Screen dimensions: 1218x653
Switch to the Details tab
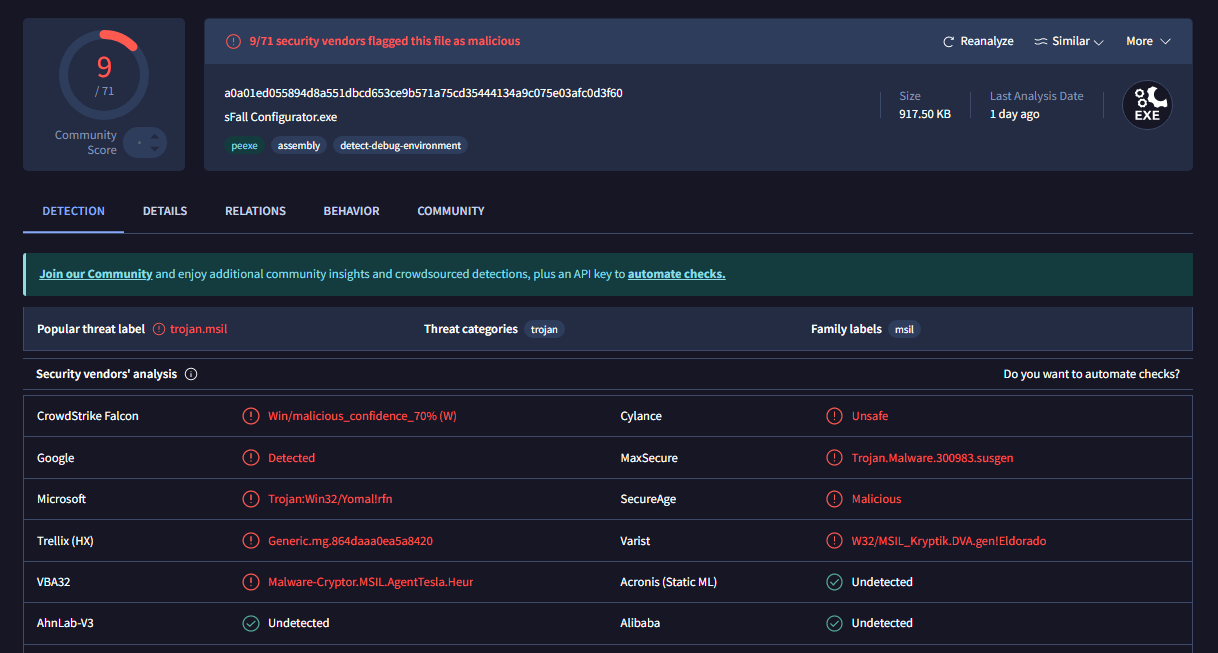165,211
